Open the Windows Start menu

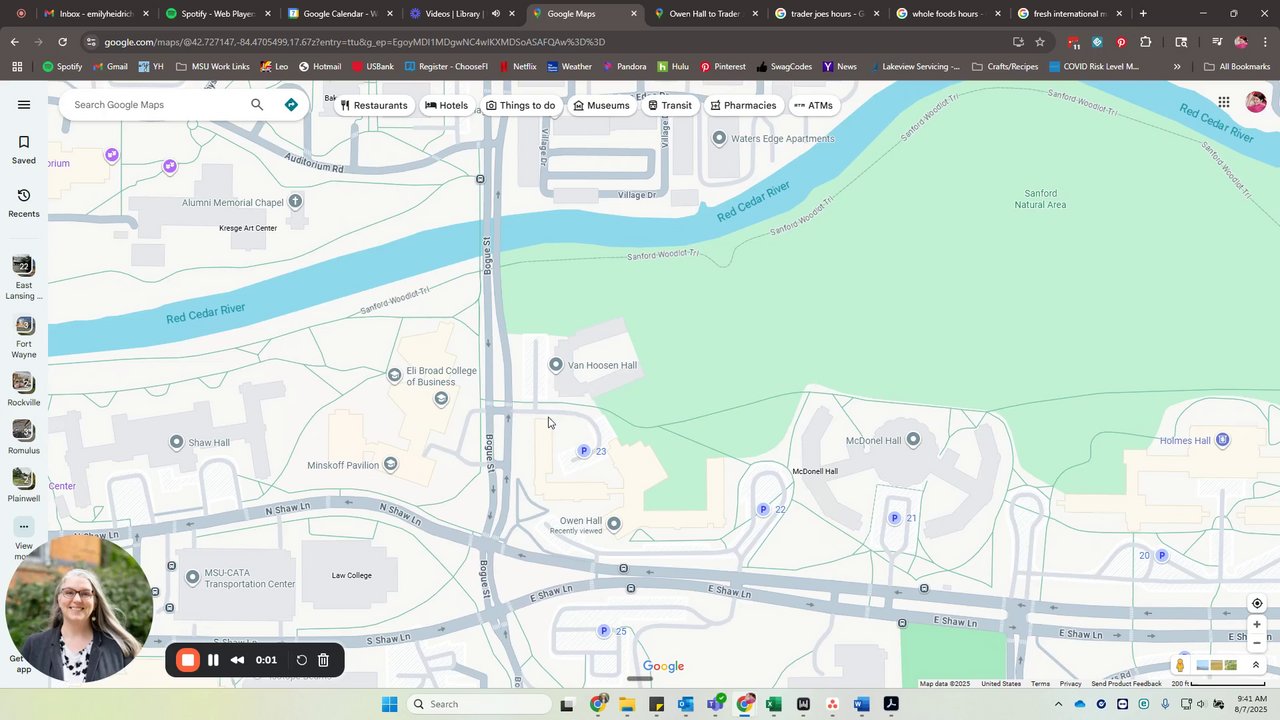point(389,704)
